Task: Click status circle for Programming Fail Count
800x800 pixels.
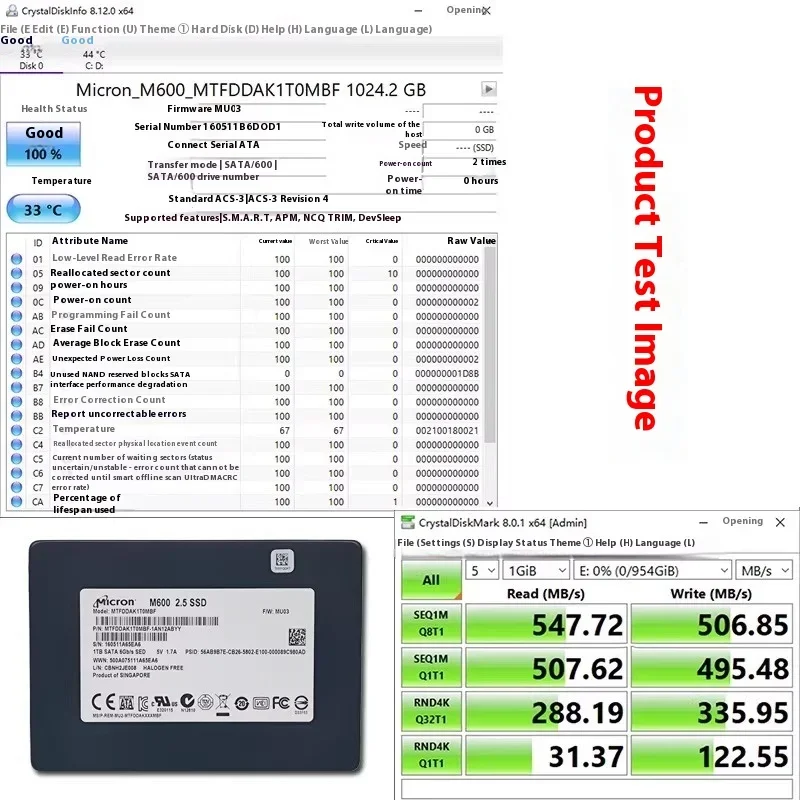Action: coord(16,316)
